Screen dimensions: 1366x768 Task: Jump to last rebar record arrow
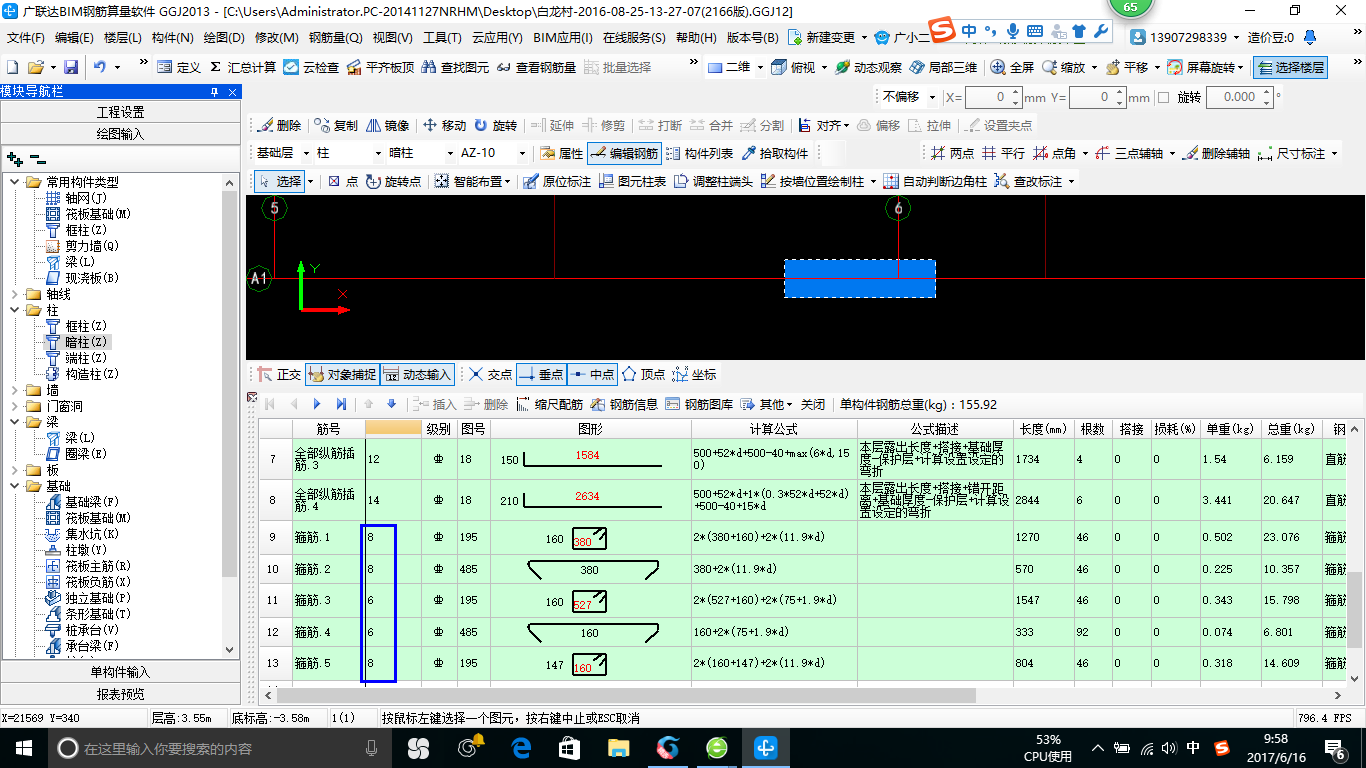(x=341, y=404)
